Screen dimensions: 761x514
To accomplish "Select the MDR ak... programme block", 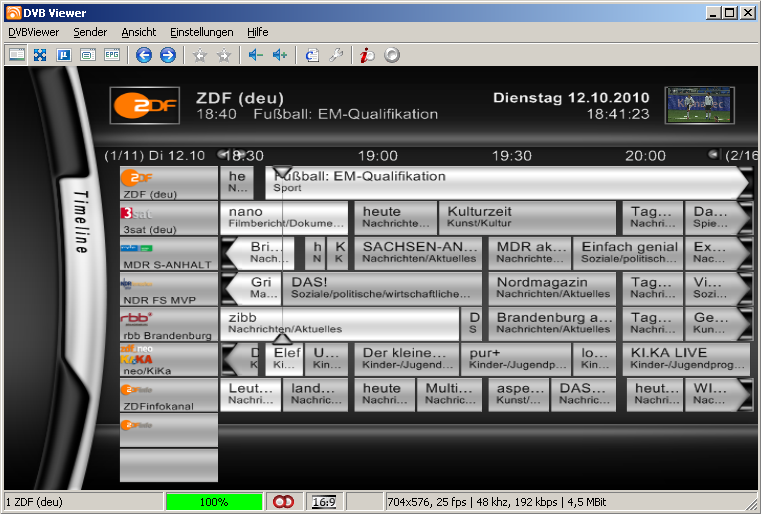I will pos(529,253).
